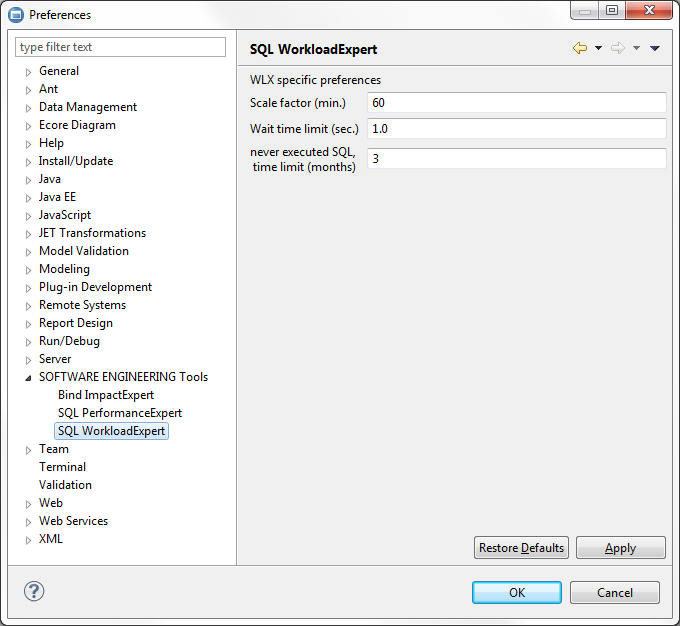Open the Terminal preferences page
680x626 pixels.
62,467
